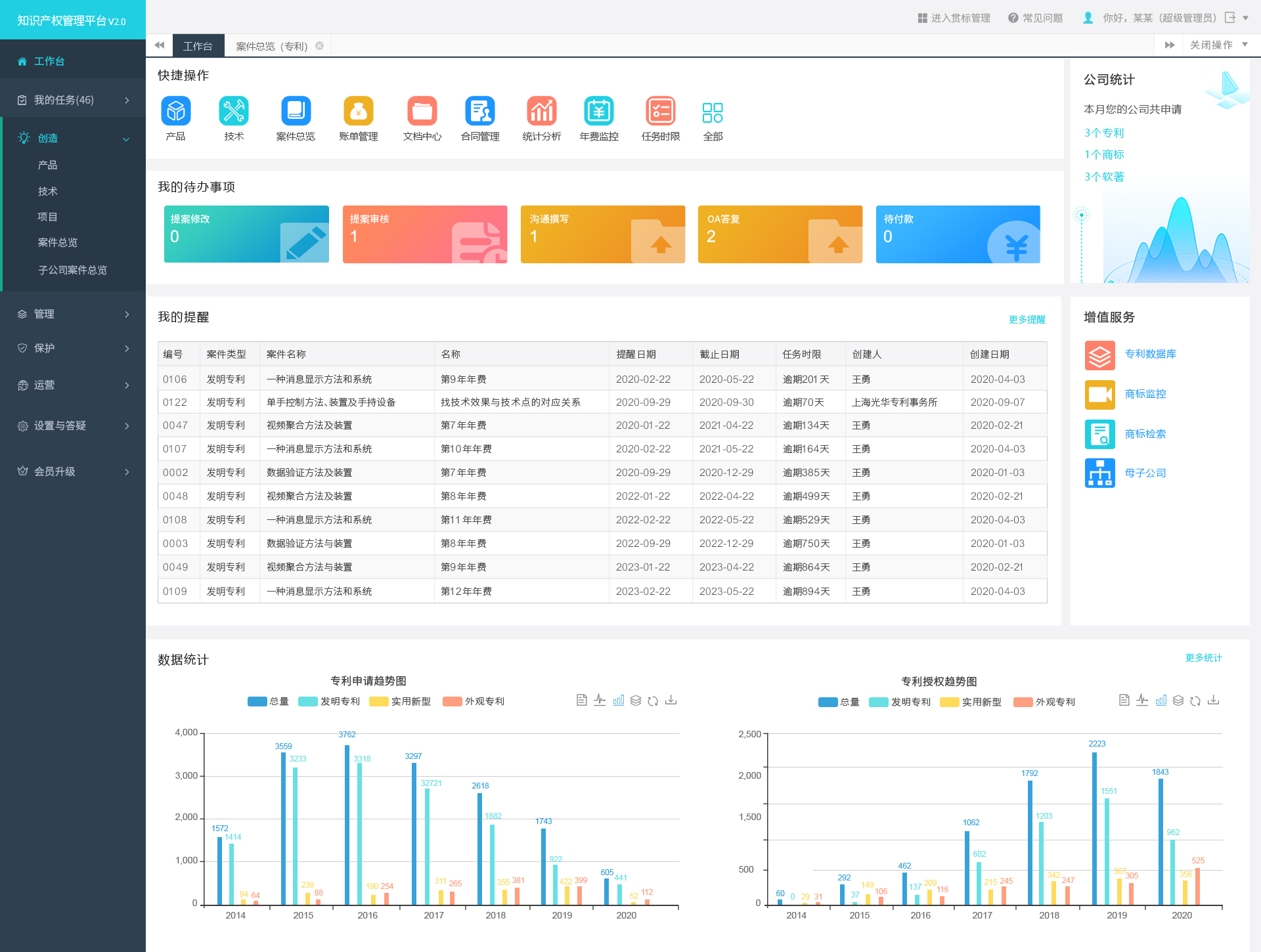
Task: Click the orange 提案审核 todo card
Action: (x=424, y=234)
